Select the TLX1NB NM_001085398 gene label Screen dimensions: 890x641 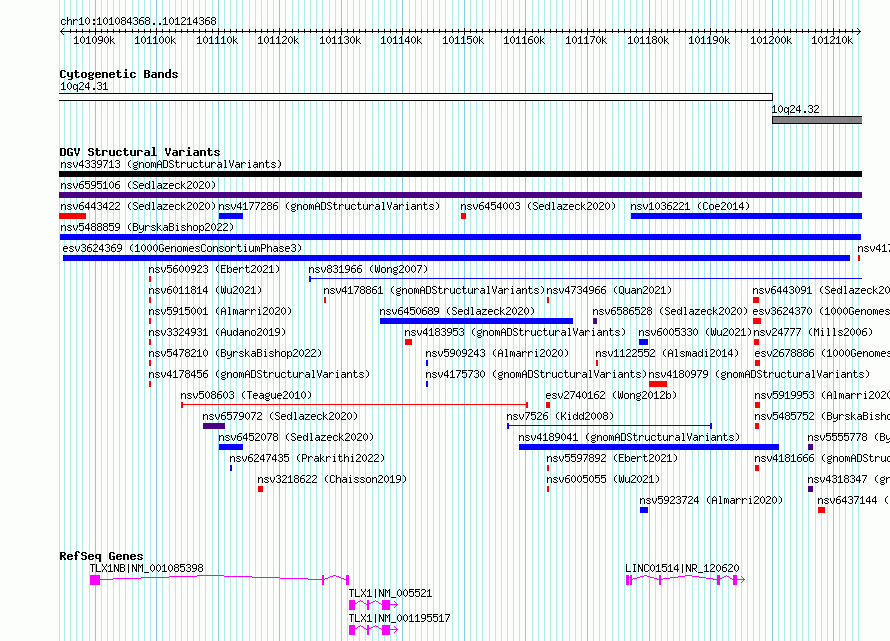point(146,568)
